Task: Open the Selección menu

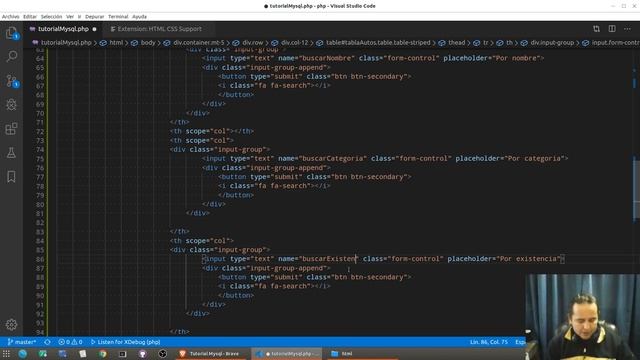Action: (51, 17)
